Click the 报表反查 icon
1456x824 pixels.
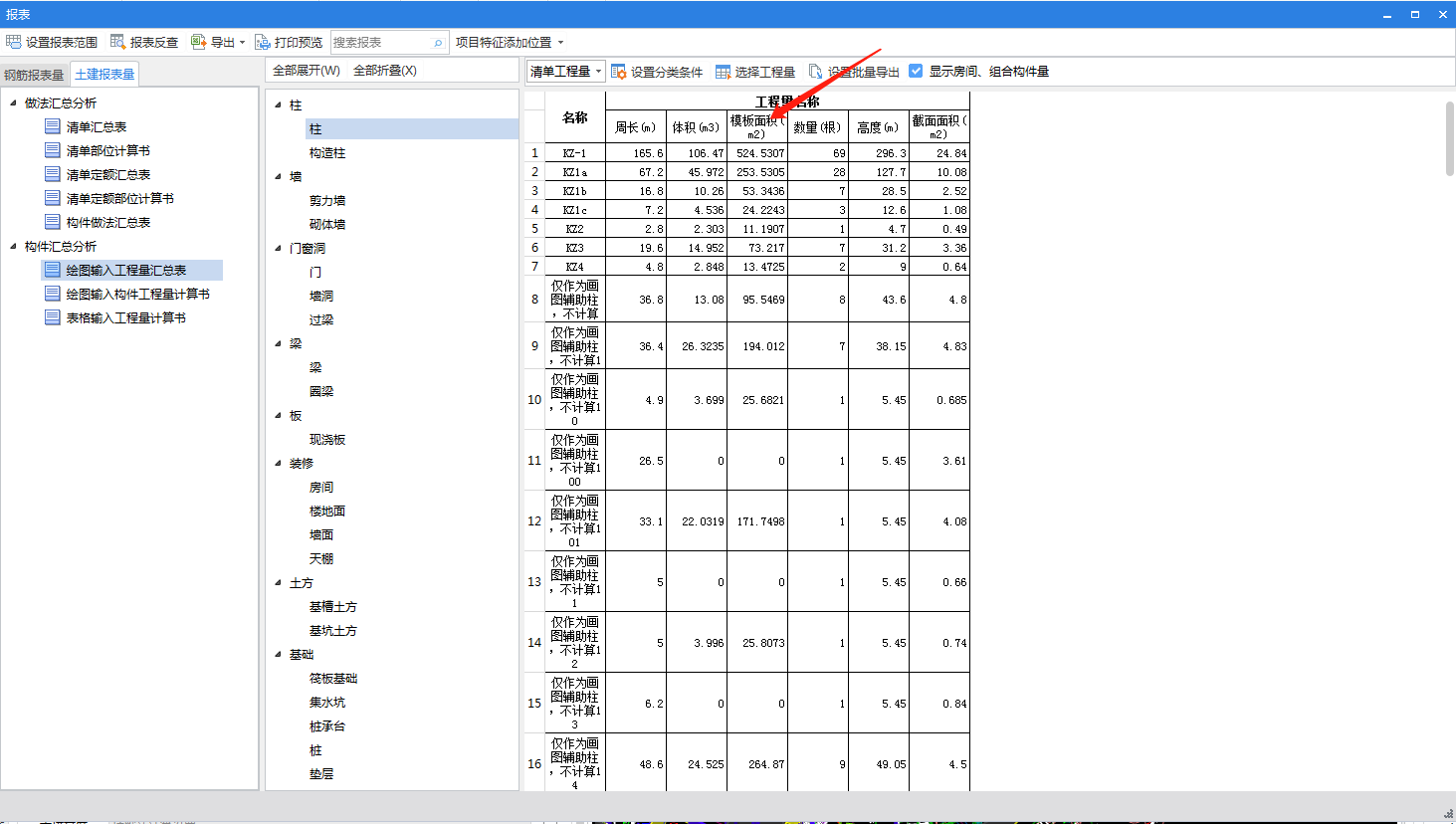coord(117,42)
